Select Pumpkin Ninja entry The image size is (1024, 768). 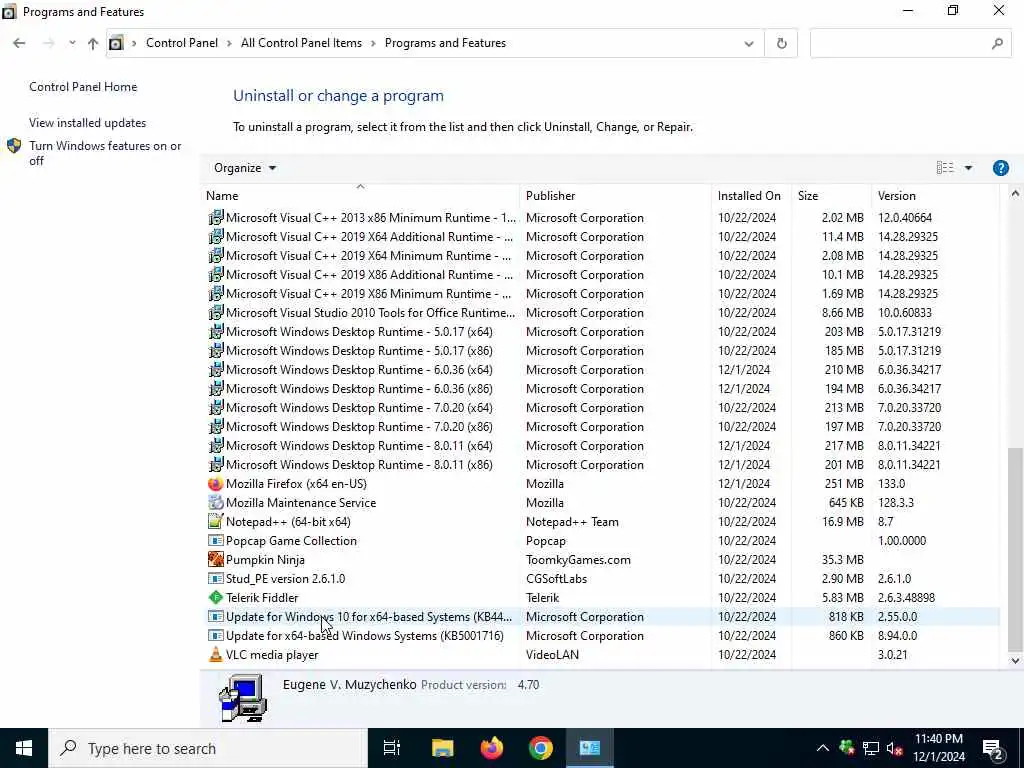coord(600,560)
